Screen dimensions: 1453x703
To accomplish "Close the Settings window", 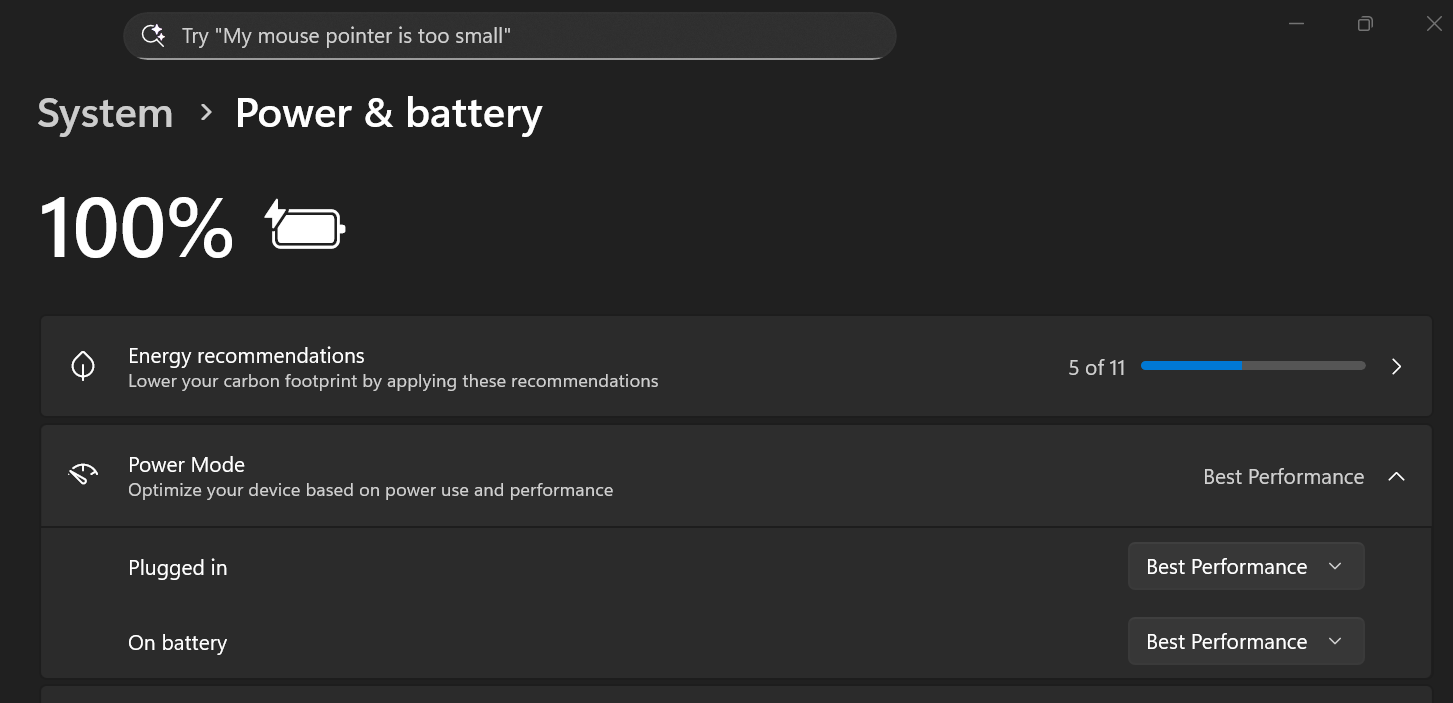I will click(x=1433, y=24).
